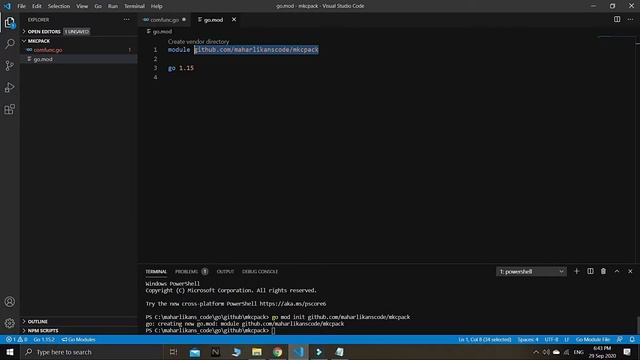Screen dimensions: 640x360
Task: Open the Edit menu
Action: click(x=37, y=6)
